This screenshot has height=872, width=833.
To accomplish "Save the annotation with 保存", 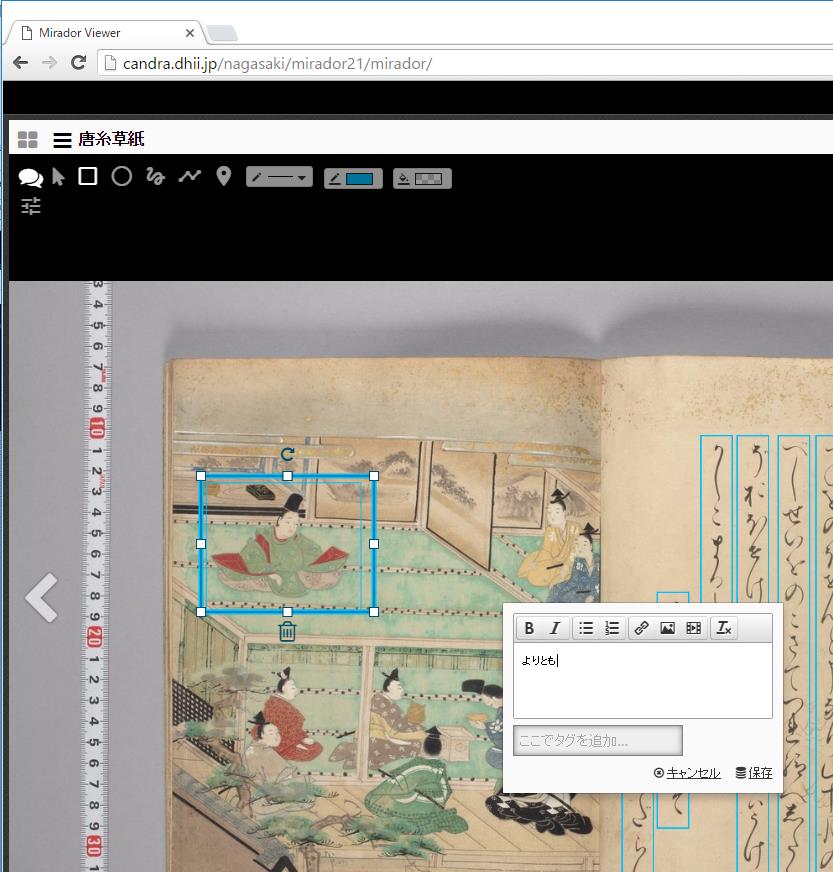I will point(754,772).
